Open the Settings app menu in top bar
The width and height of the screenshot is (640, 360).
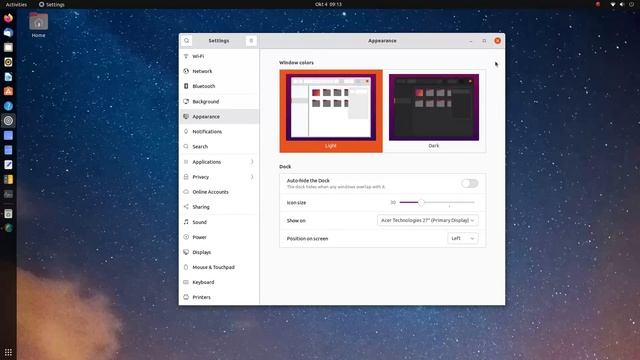[51, 4]
